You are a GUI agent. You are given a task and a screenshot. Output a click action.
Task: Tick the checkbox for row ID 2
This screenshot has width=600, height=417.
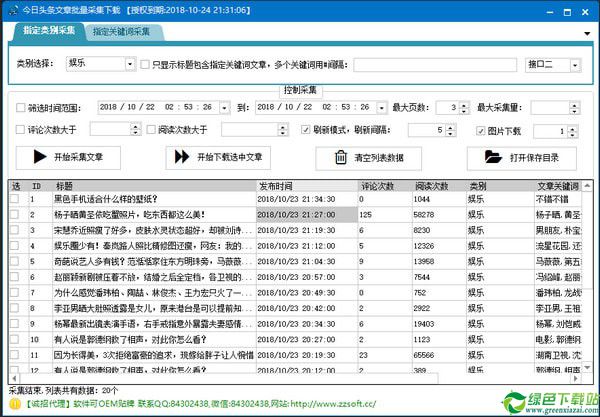(15, 214)
